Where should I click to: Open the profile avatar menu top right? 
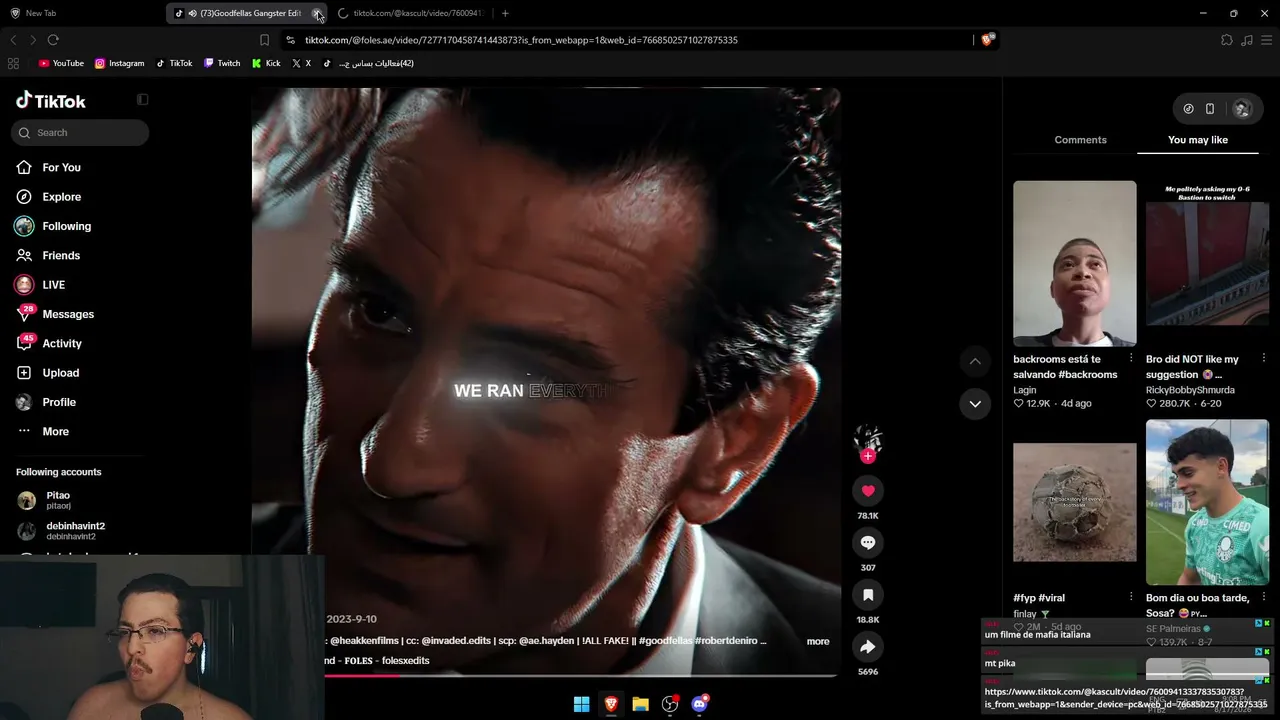[x=1242, y=109]
